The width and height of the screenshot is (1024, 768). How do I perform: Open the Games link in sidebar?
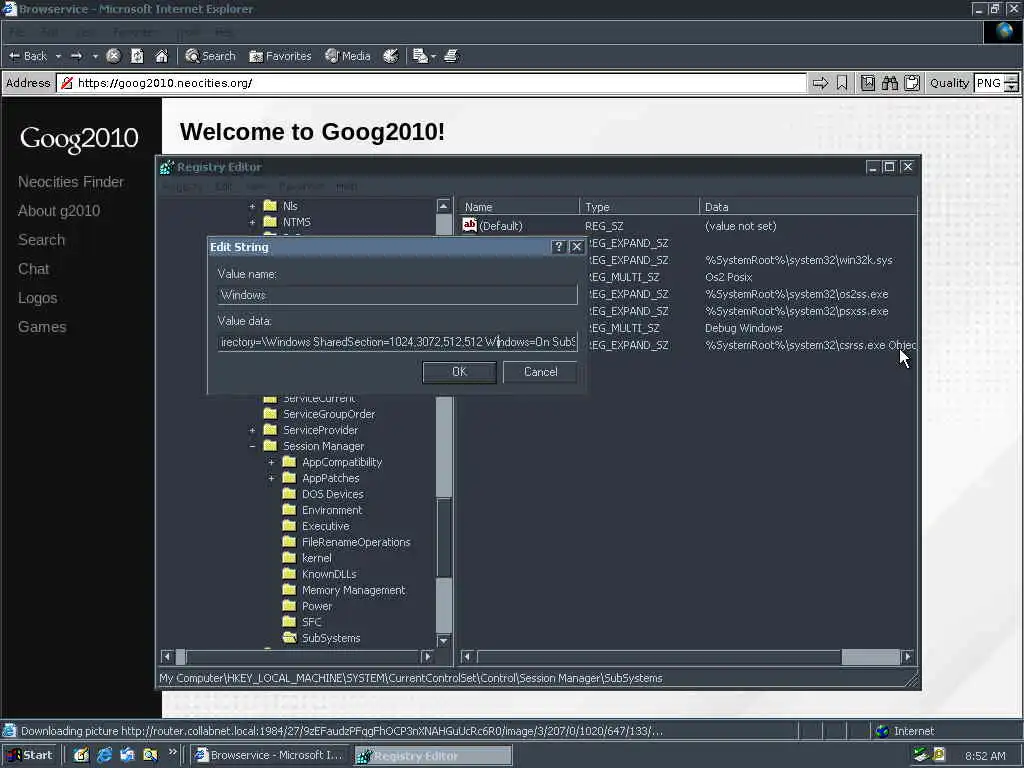tap(42, 327)
